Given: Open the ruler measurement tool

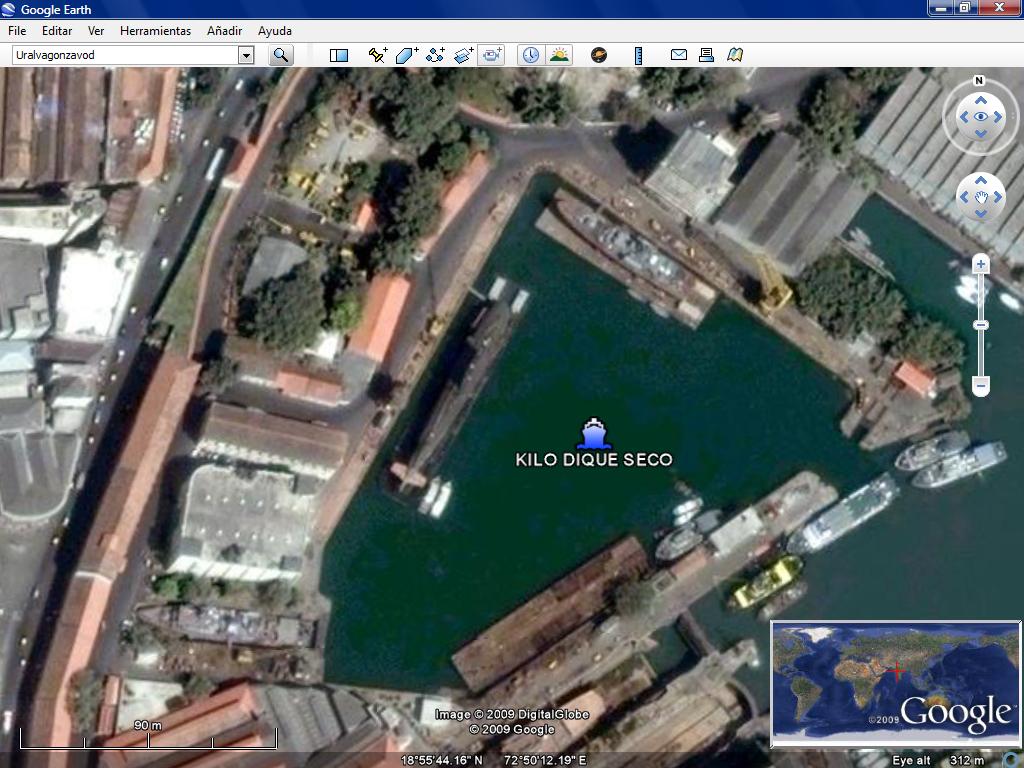Looking at the screenshot, I should click(x=638, y=55).
